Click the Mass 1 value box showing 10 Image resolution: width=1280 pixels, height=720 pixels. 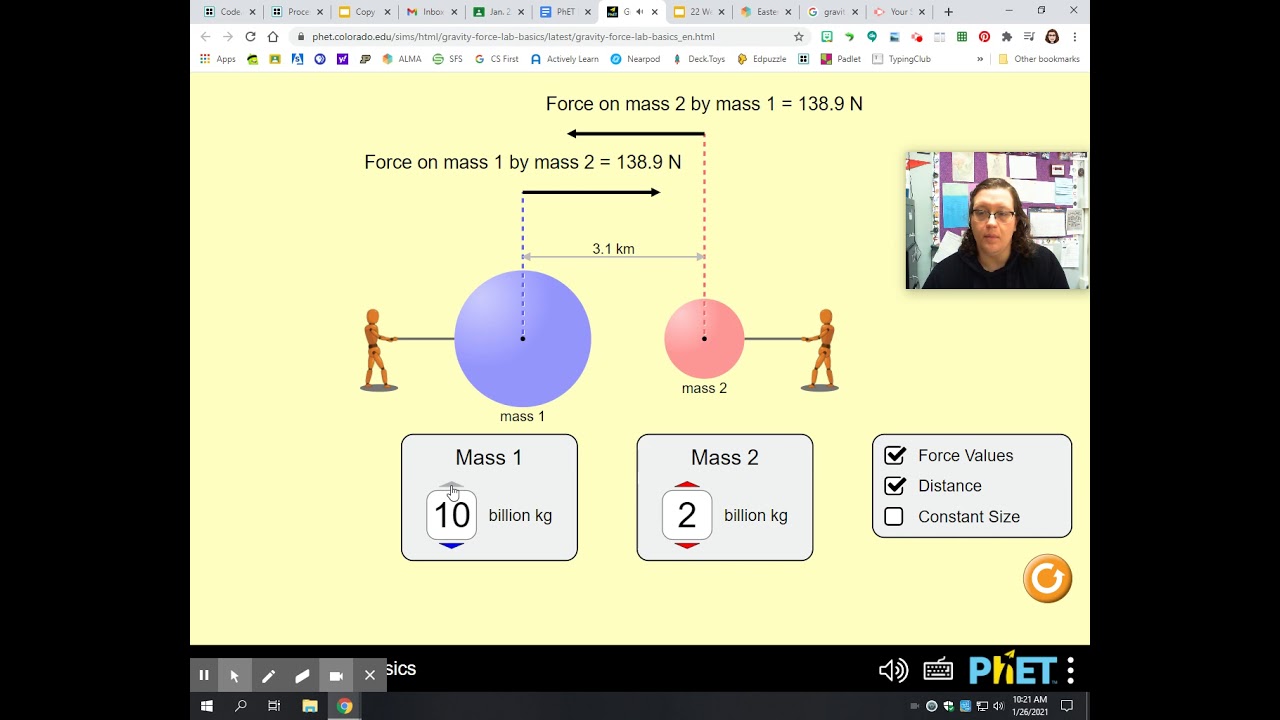(452, 515)
